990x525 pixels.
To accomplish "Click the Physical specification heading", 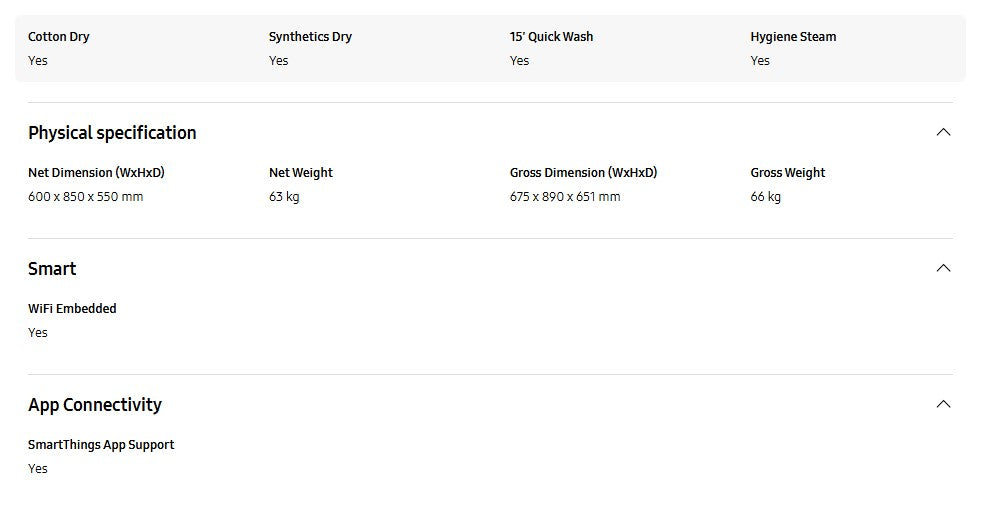I will pos(112,133).
